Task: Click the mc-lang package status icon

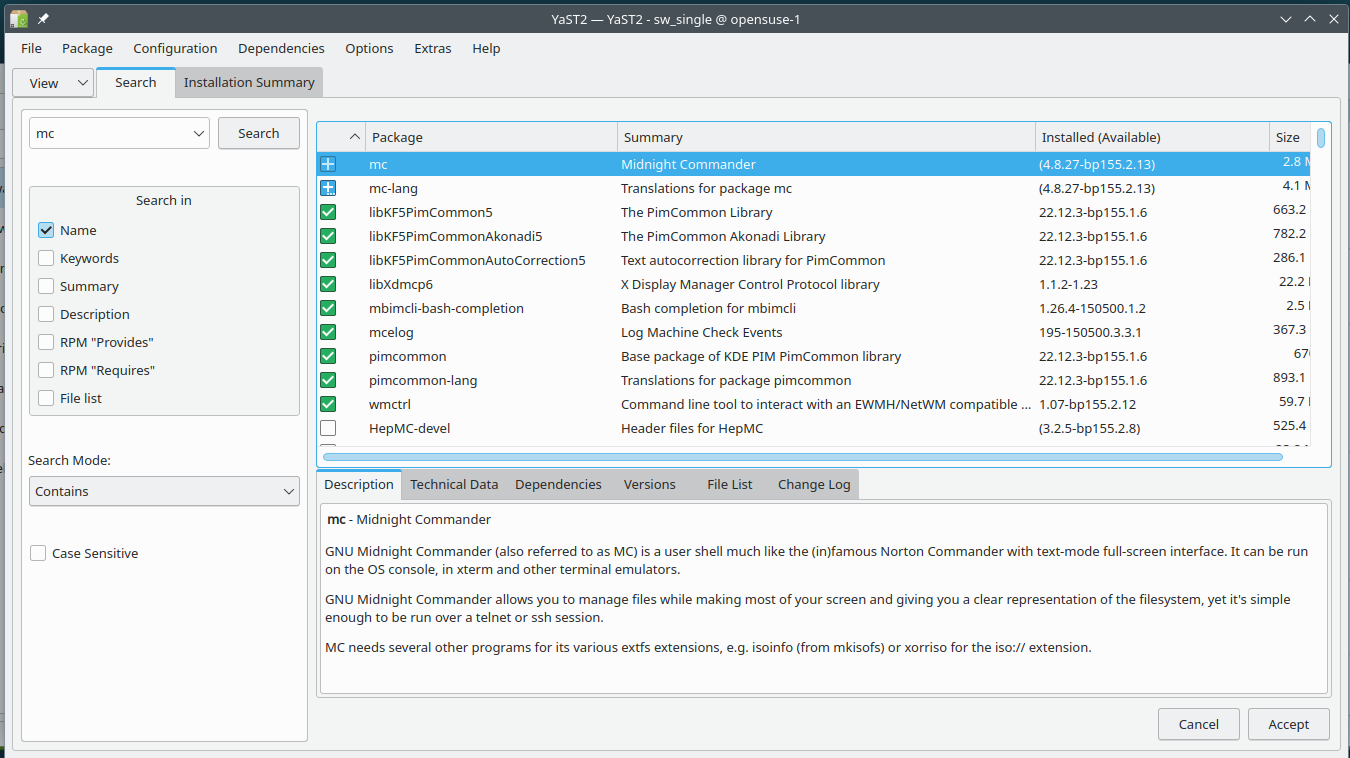Action: pyautogui.click(x=328, y=188)
